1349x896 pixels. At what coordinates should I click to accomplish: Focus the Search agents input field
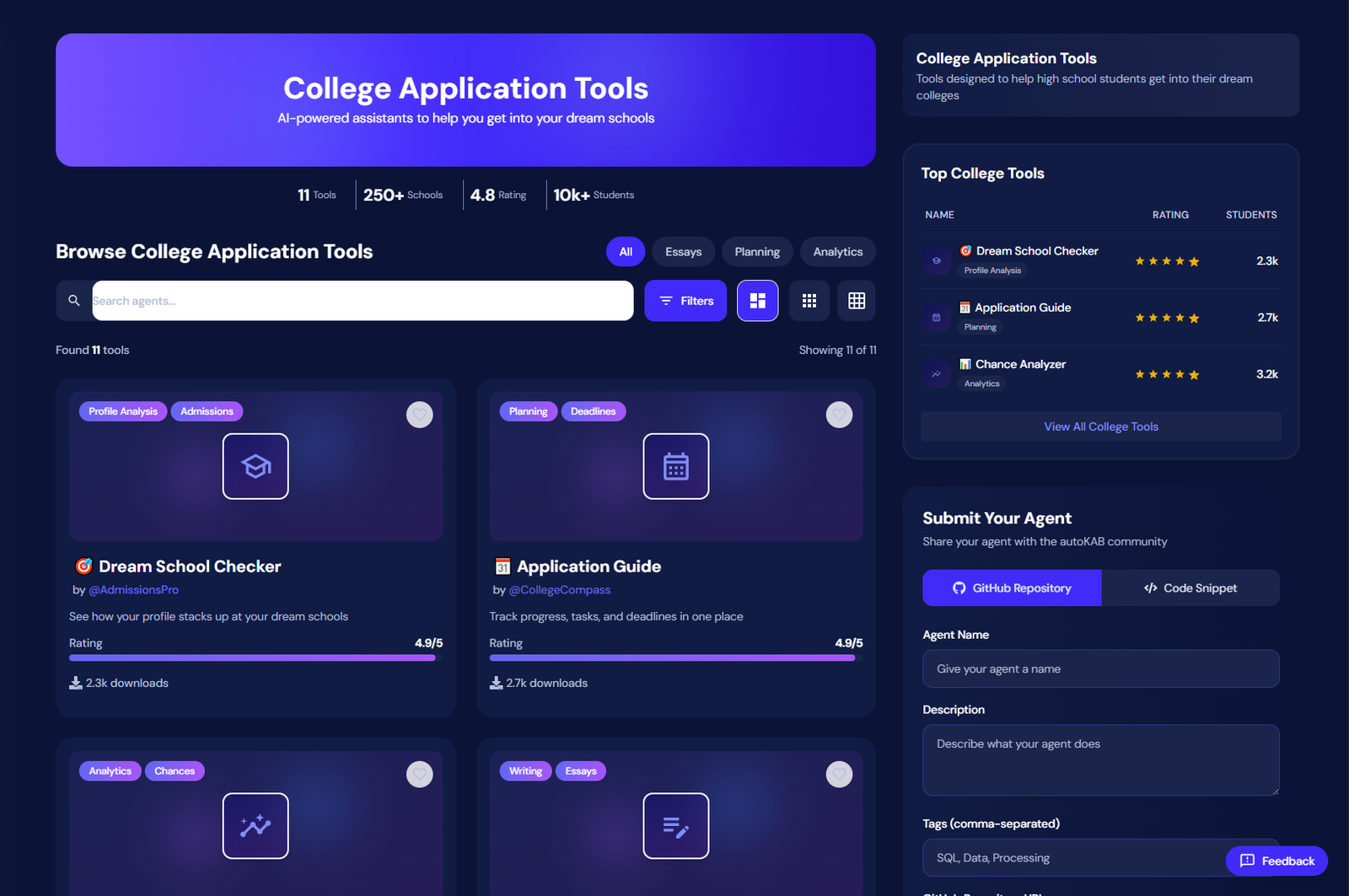click(363, 301)
